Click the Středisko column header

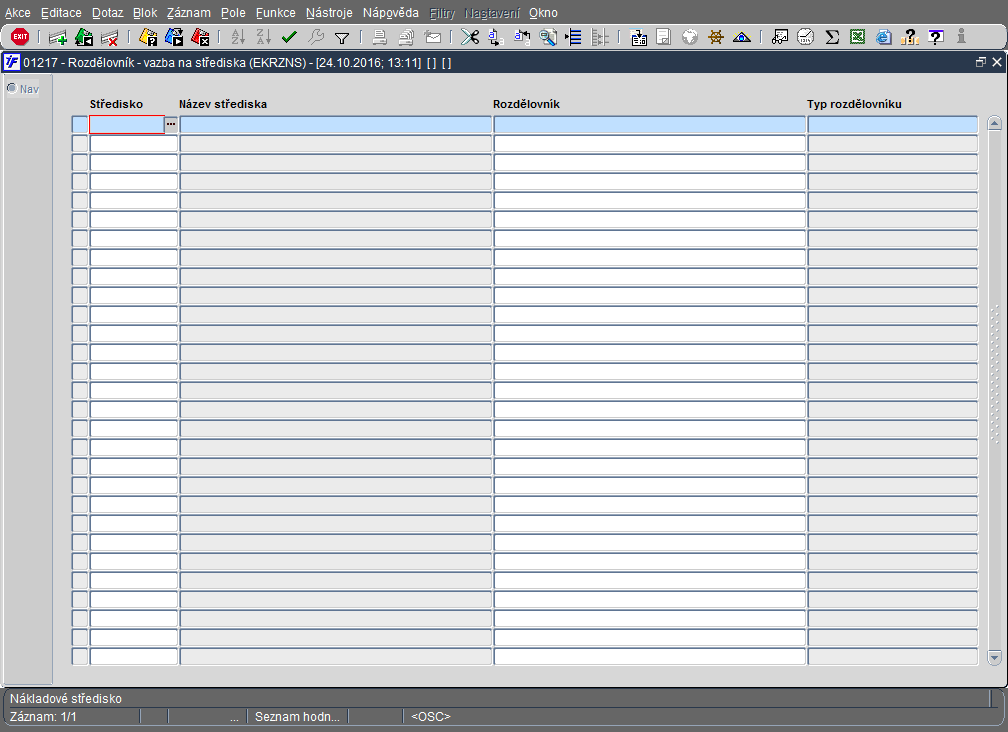(116, 104)
